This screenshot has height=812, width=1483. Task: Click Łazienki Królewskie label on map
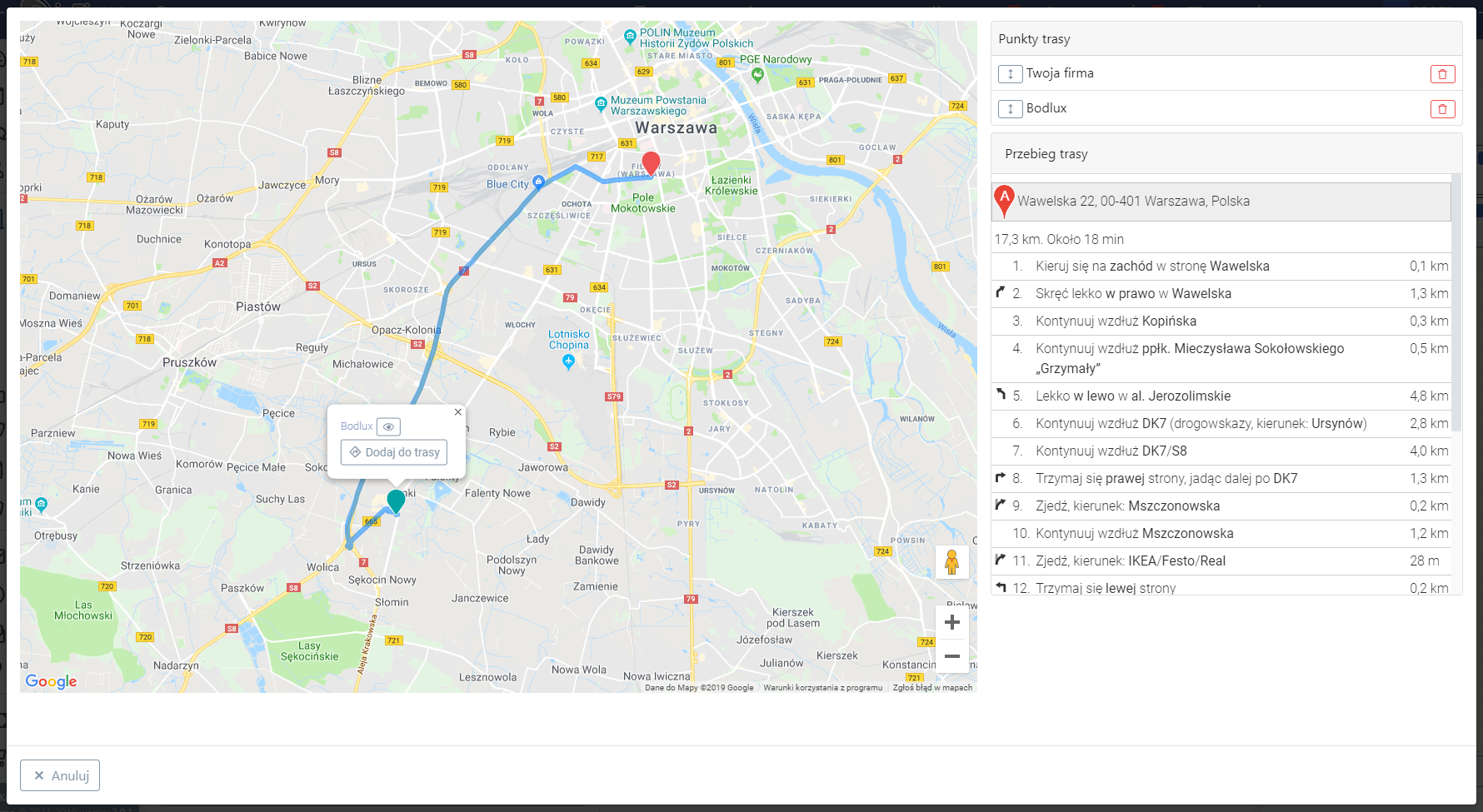click(732, 186)
